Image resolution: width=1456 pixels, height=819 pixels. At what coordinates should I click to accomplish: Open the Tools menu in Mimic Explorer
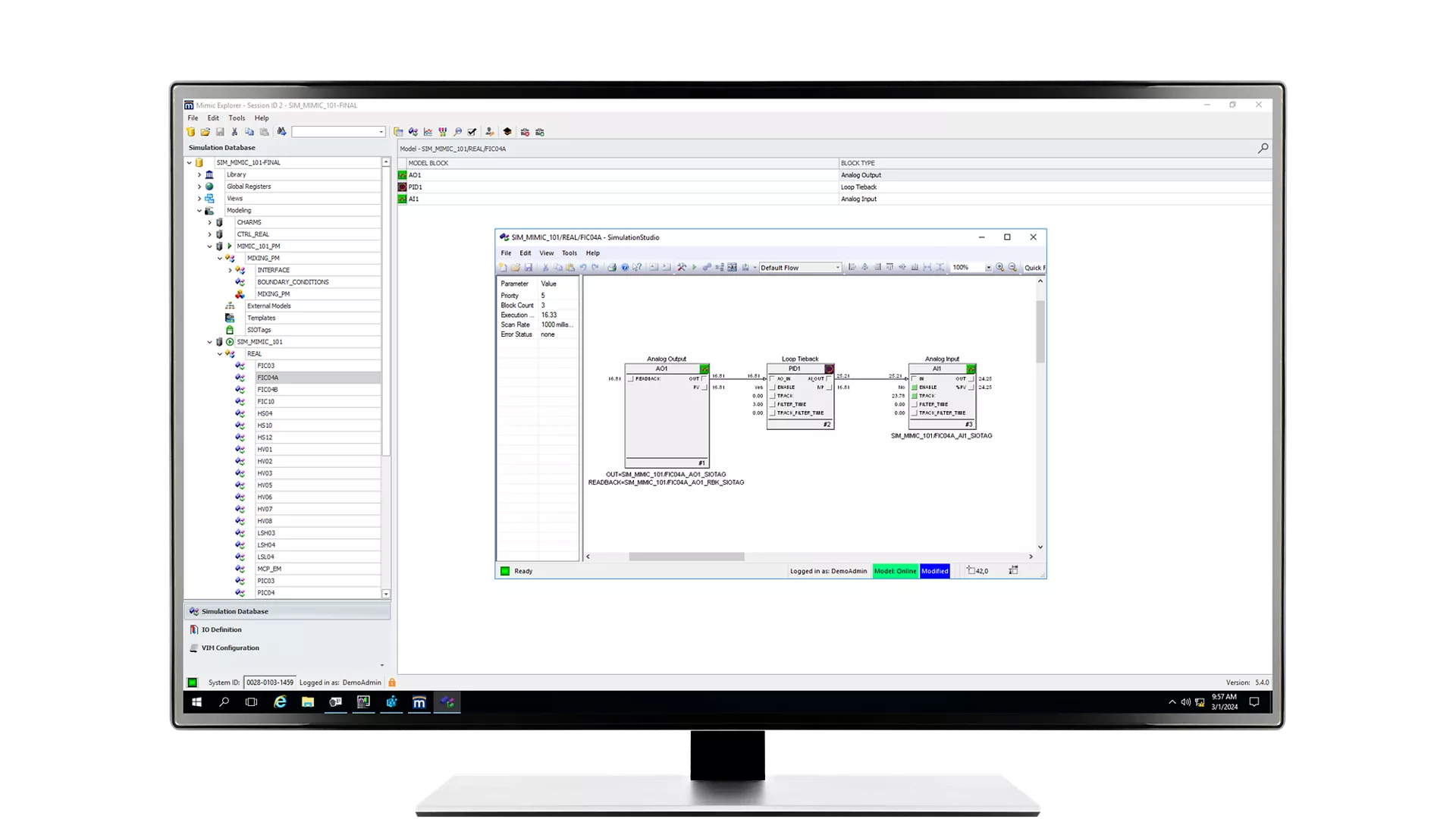pyautogui.click(x=237, y=118)
